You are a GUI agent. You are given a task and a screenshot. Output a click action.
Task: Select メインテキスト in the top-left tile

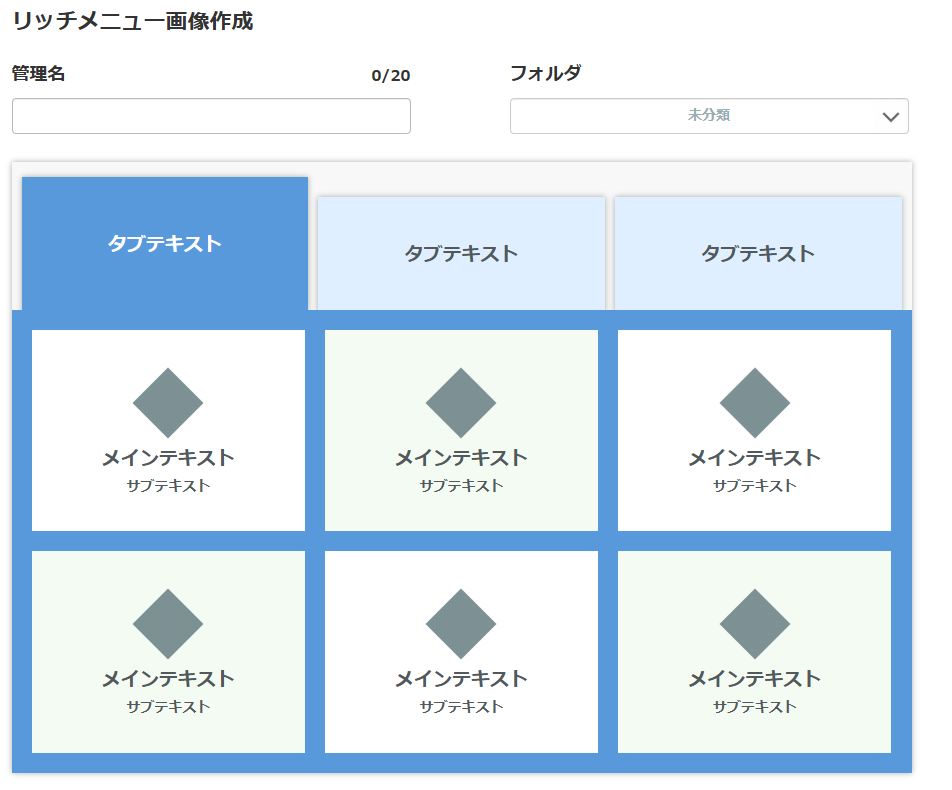point(168,458)
